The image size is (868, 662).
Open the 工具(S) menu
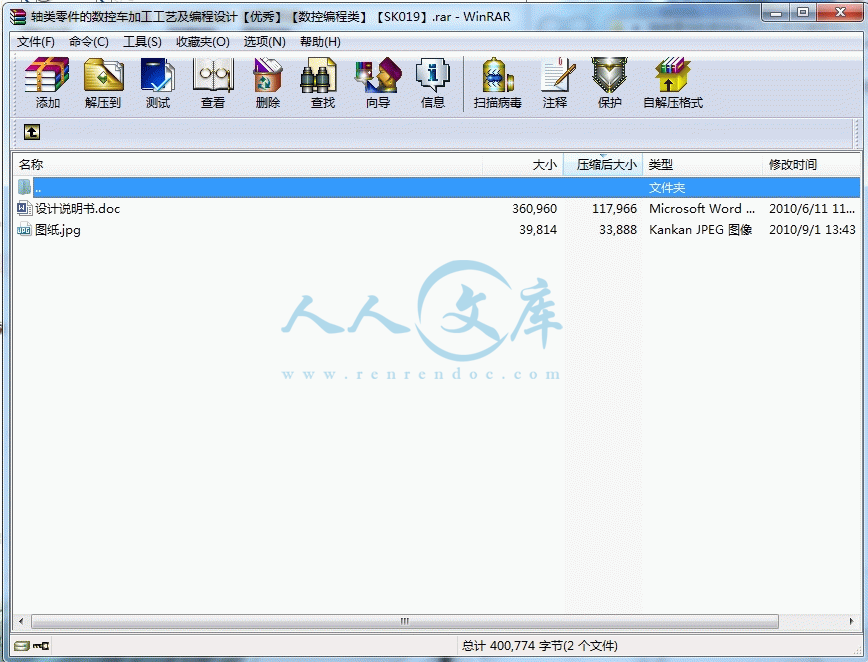point(142,42)
